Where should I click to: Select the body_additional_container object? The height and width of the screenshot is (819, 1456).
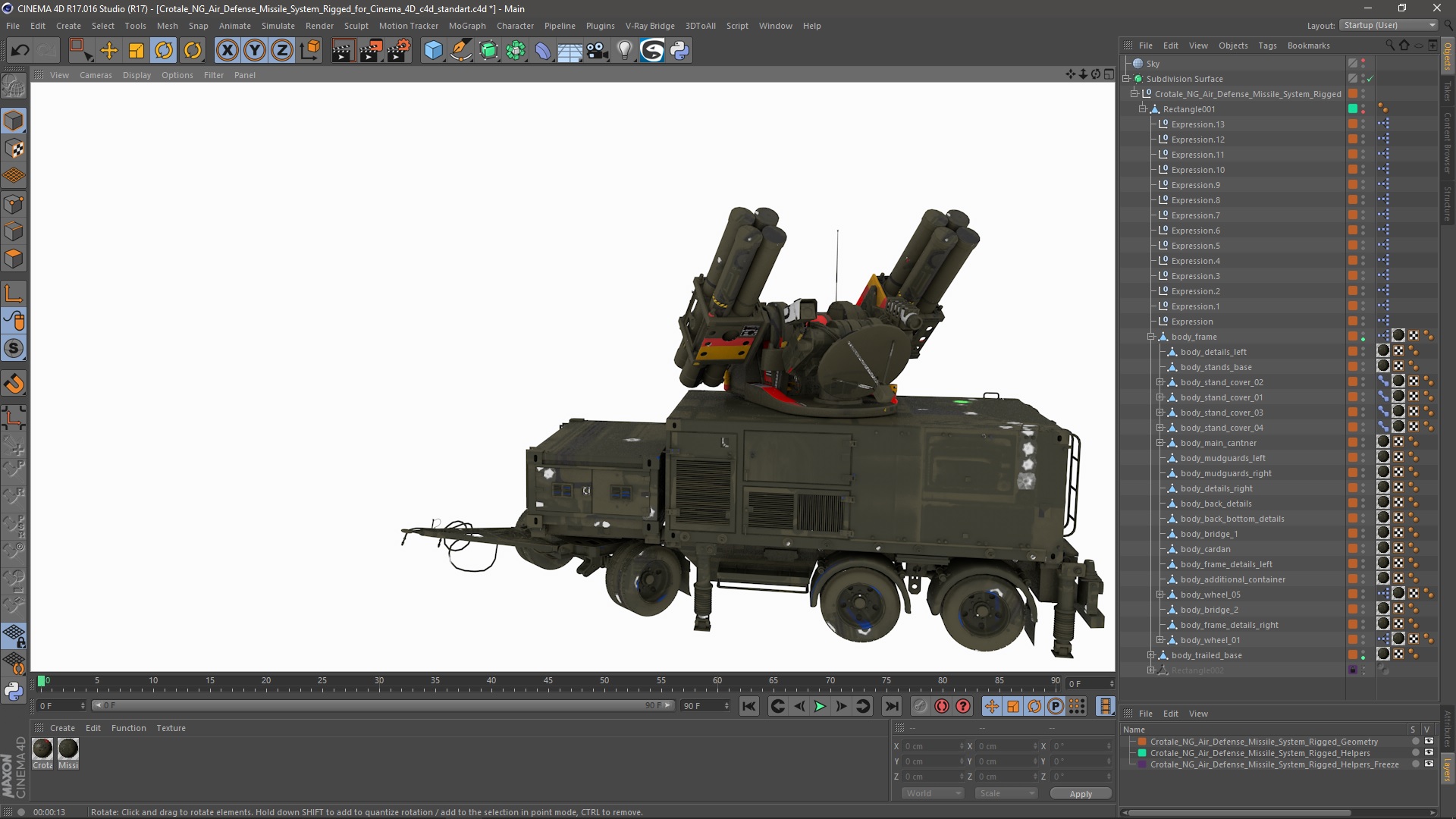pos(1232,579)
